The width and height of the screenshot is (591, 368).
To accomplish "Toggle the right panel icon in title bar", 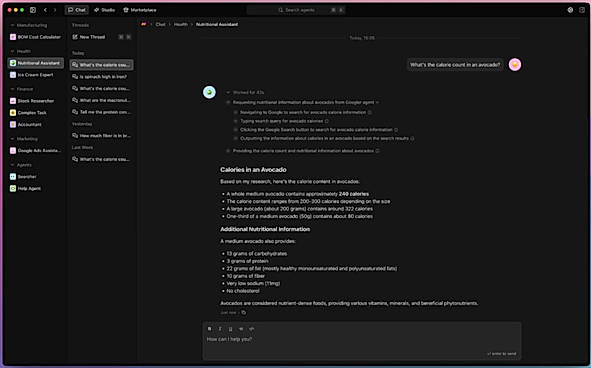I will pyautogui.click(x=582, y=10).
